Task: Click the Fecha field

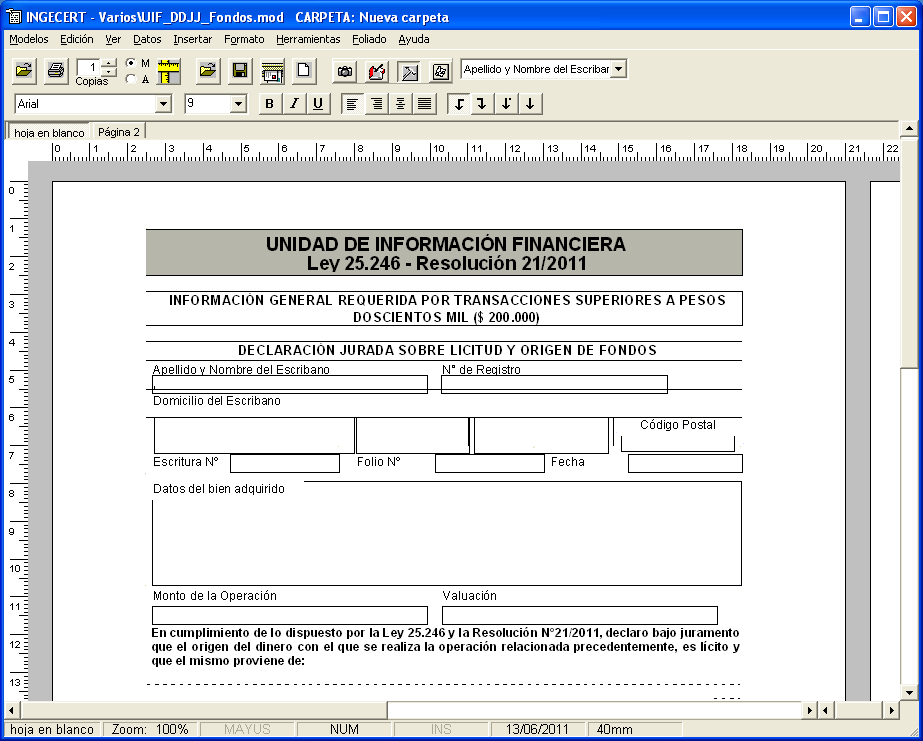Action: (685, 463)
